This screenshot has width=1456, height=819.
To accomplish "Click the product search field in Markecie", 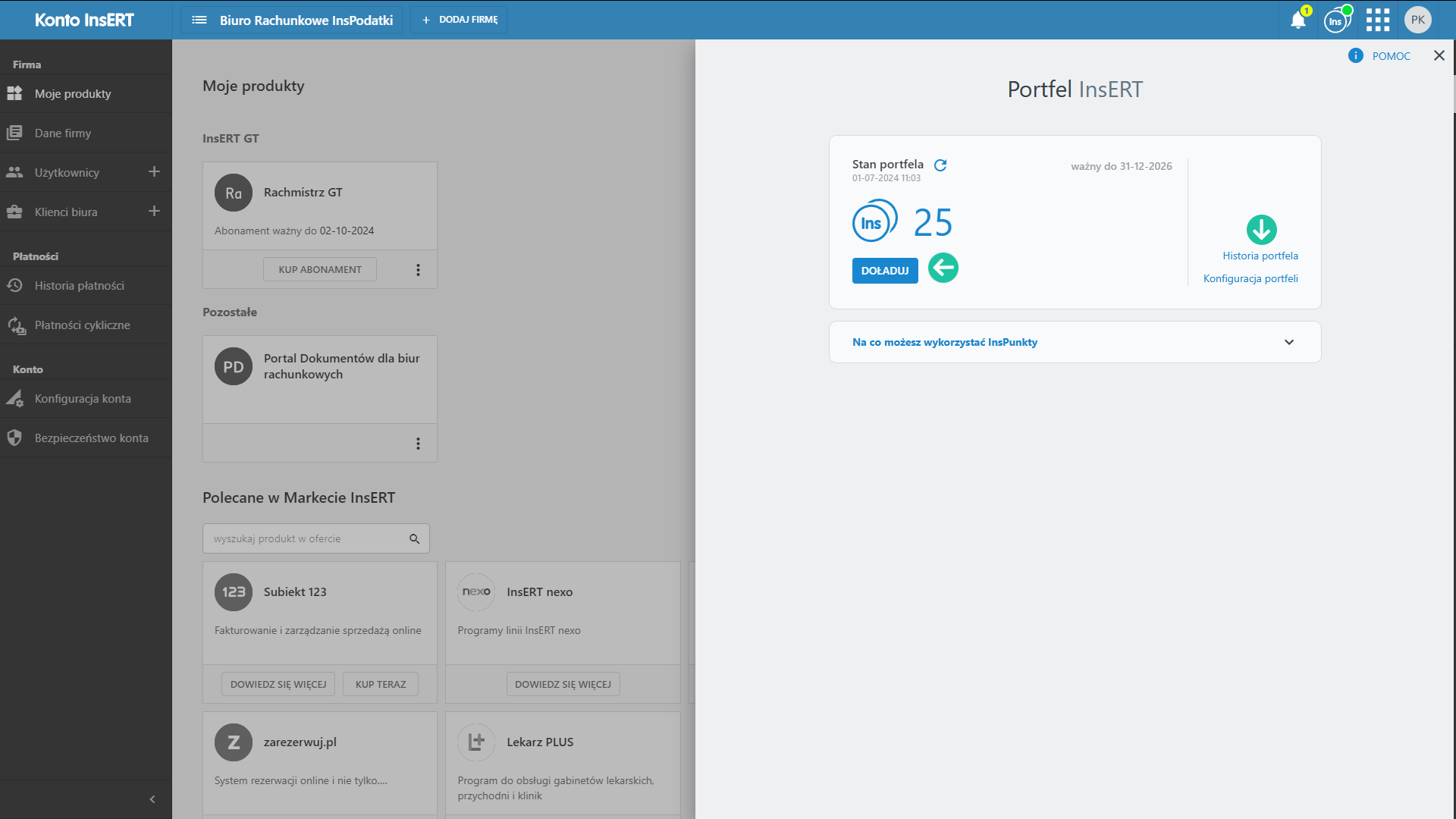I will (x=307, y=538).
